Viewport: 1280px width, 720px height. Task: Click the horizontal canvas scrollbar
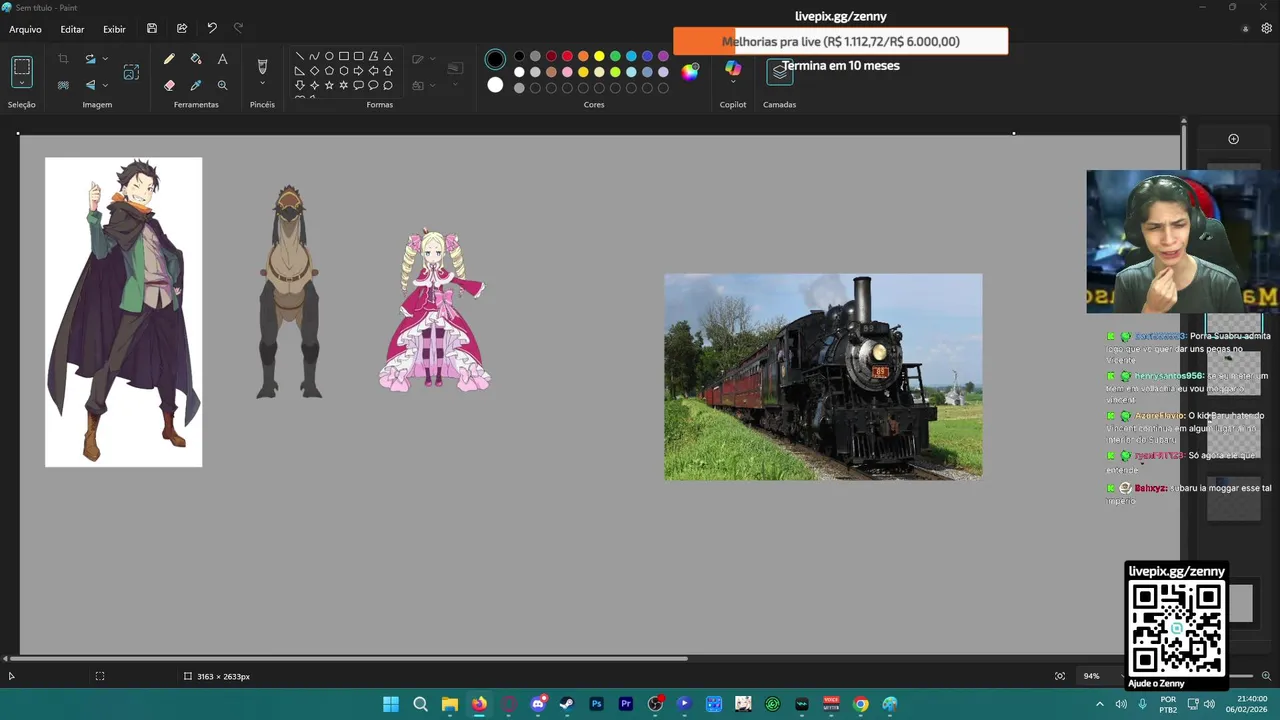(x=350, y=658)
